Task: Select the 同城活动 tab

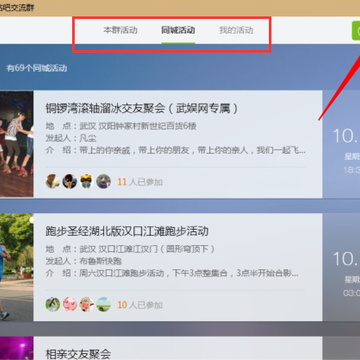Action: tap(178, 30)
